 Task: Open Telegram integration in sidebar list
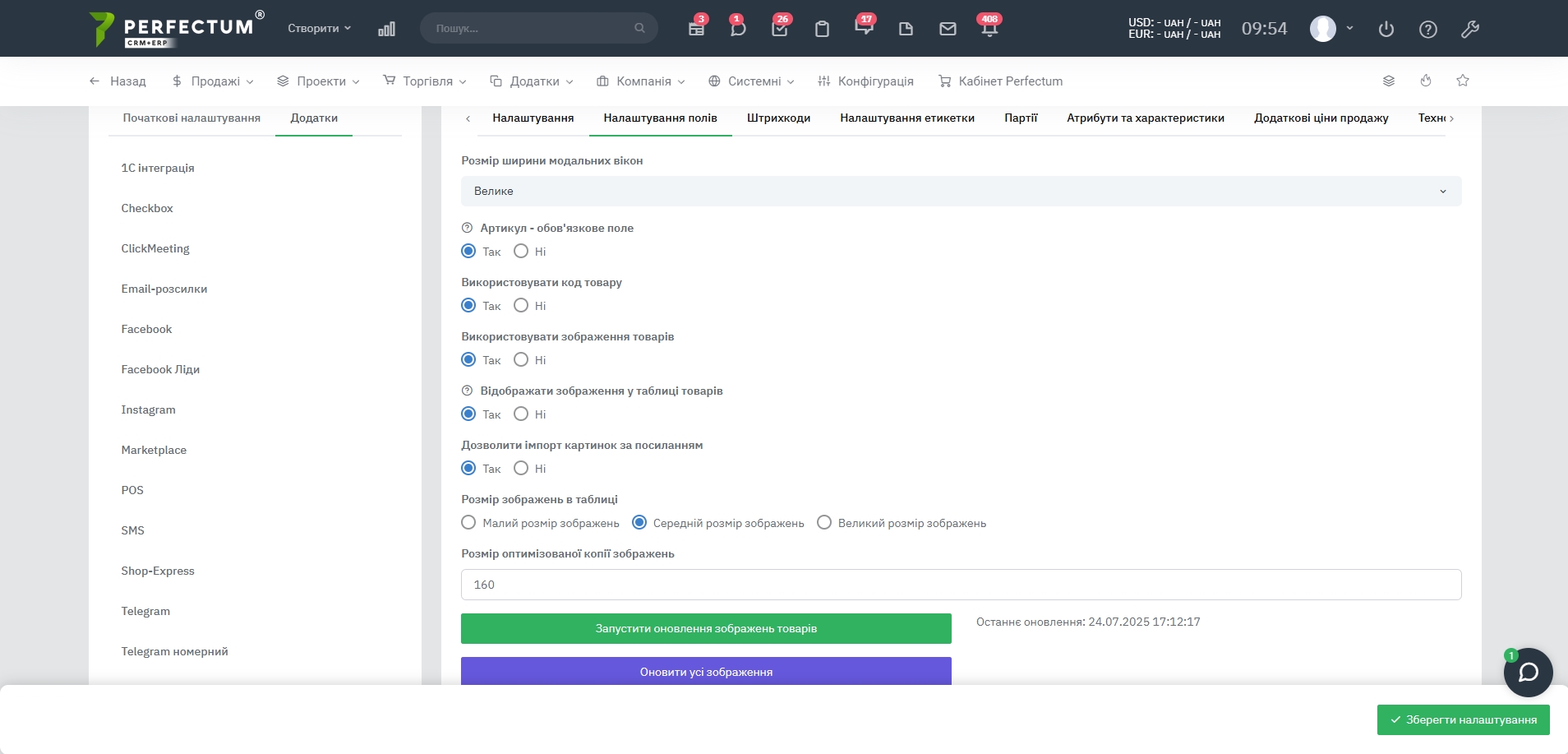tap(145, 611)
